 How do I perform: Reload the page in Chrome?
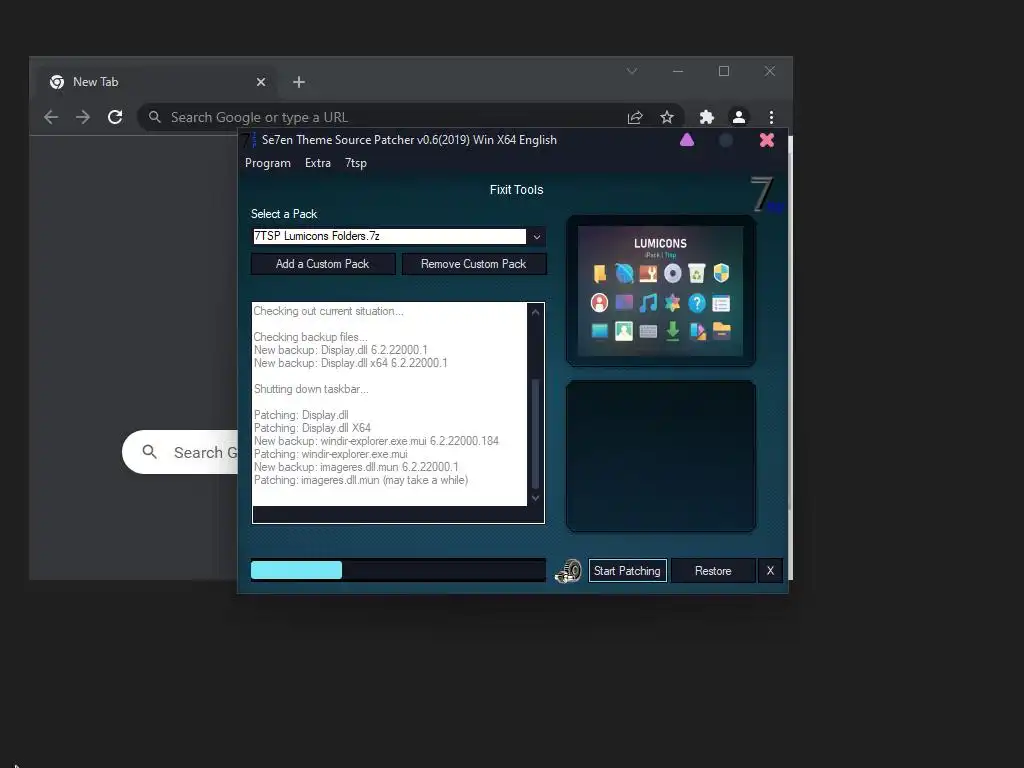pyautogui.click(x=115, y=117)
